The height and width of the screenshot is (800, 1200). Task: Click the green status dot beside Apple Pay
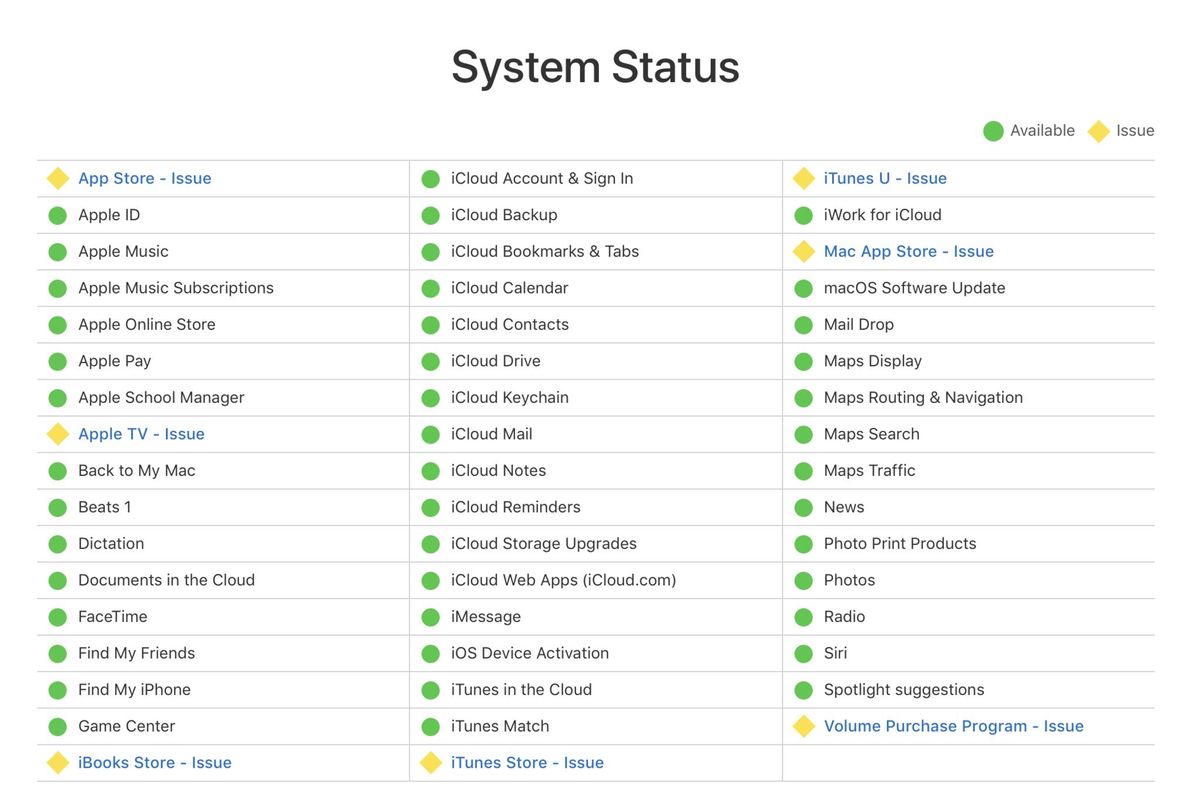[58, 361]
